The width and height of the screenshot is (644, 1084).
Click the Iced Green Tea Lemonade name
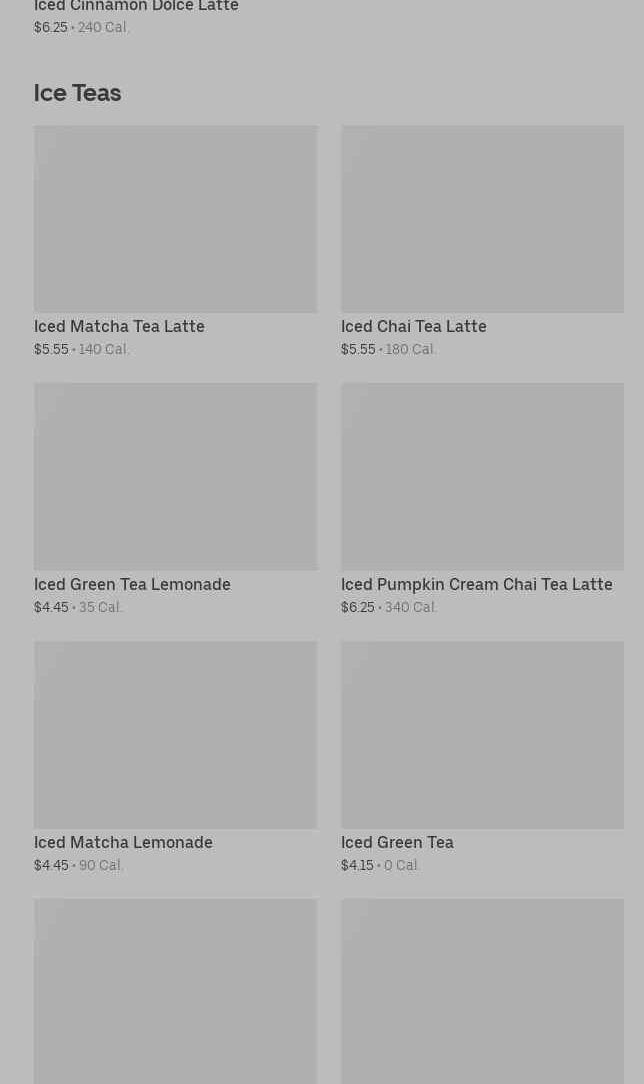133,584
